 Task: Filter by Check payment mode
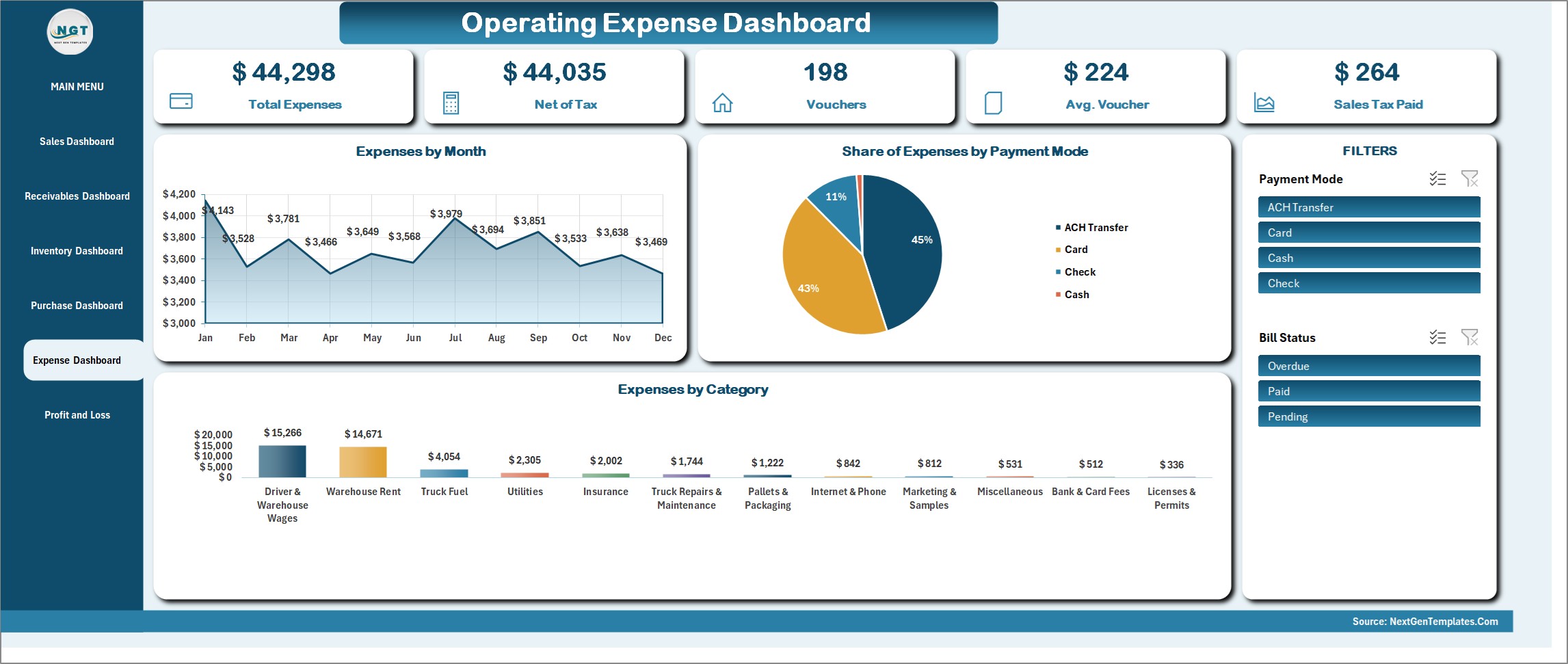click(x=1369, y=283)
